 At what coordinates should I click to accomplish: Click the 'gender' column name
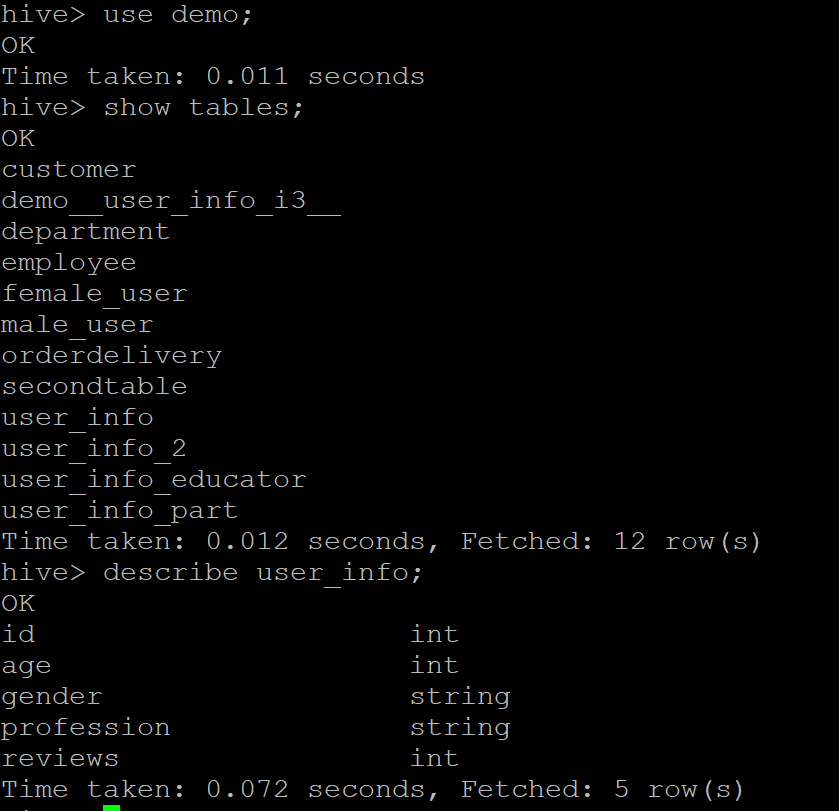(52, 698)
